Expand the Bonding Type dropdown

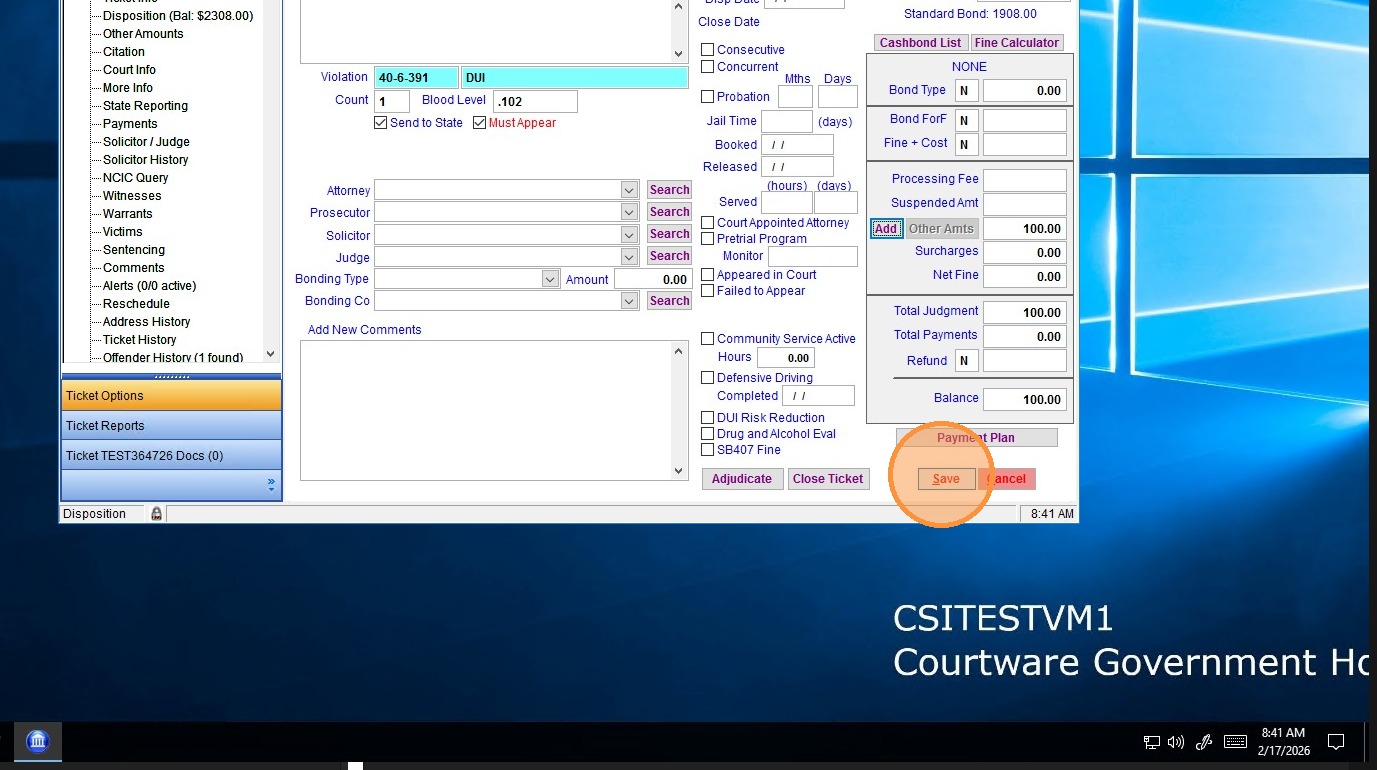click(x=550, y=279)
